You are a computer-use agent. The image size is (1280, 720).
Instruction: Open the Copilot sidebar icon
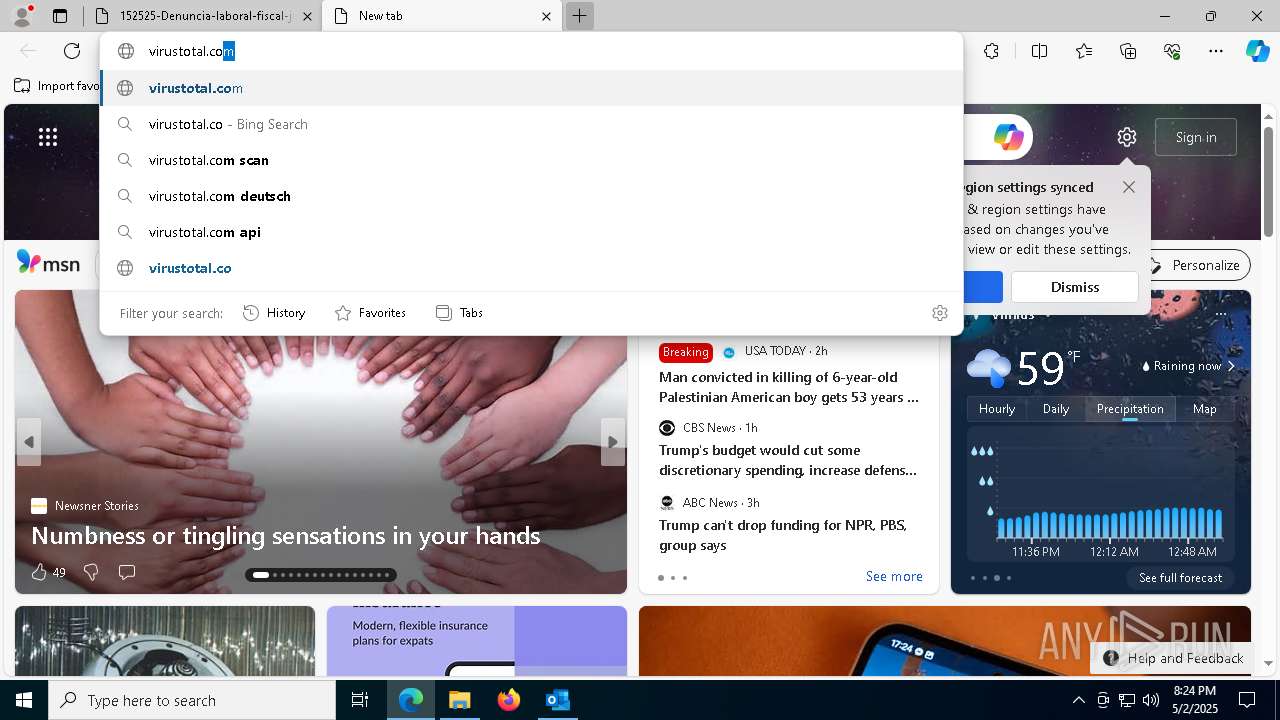1258,51
